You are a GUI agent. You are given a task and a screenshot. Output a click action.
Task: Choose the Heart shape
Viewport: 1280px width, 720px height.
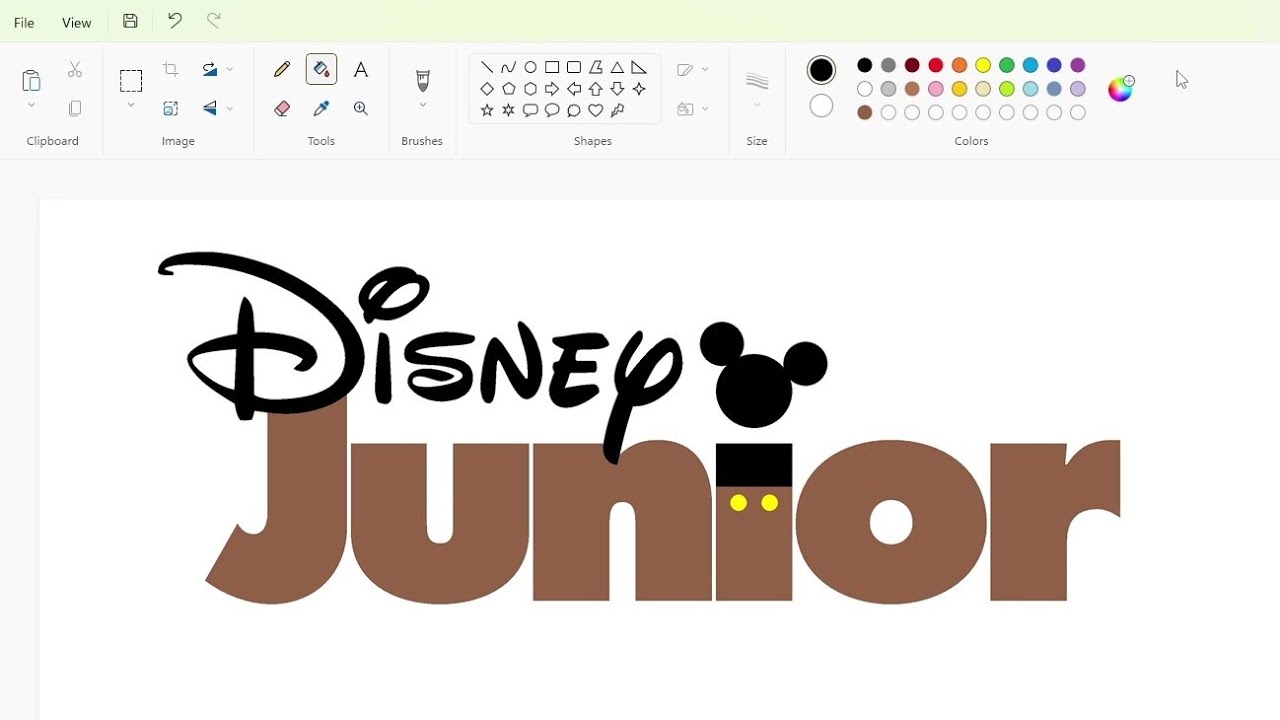(596, 110)
